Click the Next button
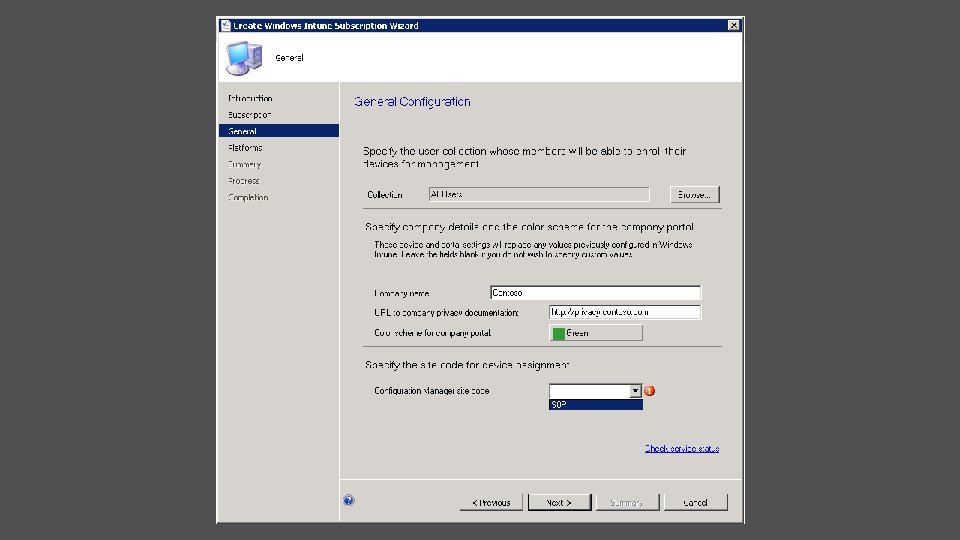 pos(560,503)
